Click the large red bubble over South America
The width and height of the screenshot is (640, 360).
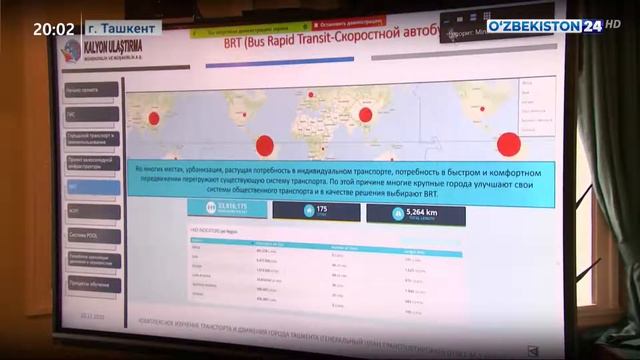264,146
